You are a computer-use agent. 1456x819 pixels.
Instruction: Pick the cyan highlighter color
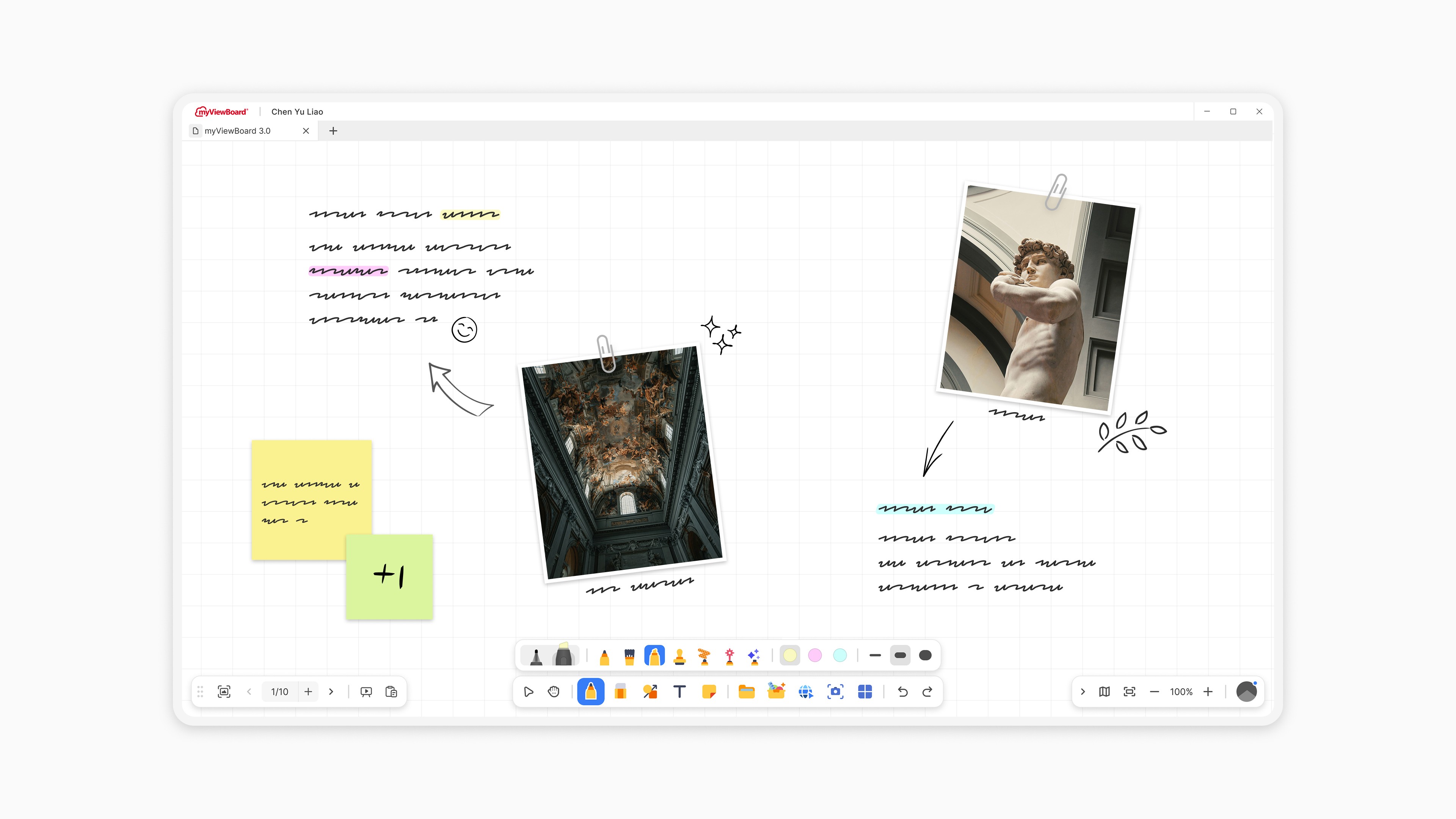tap(840, 655)
